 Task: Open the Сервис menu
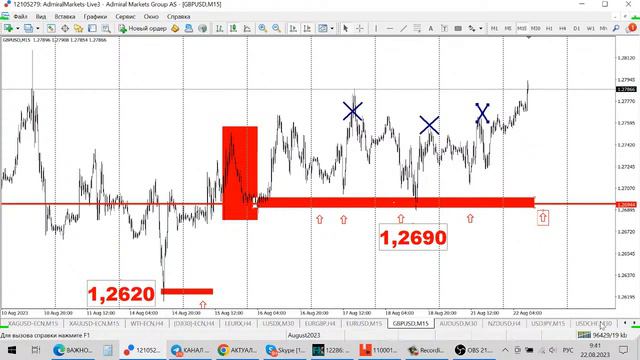point(125,17)
